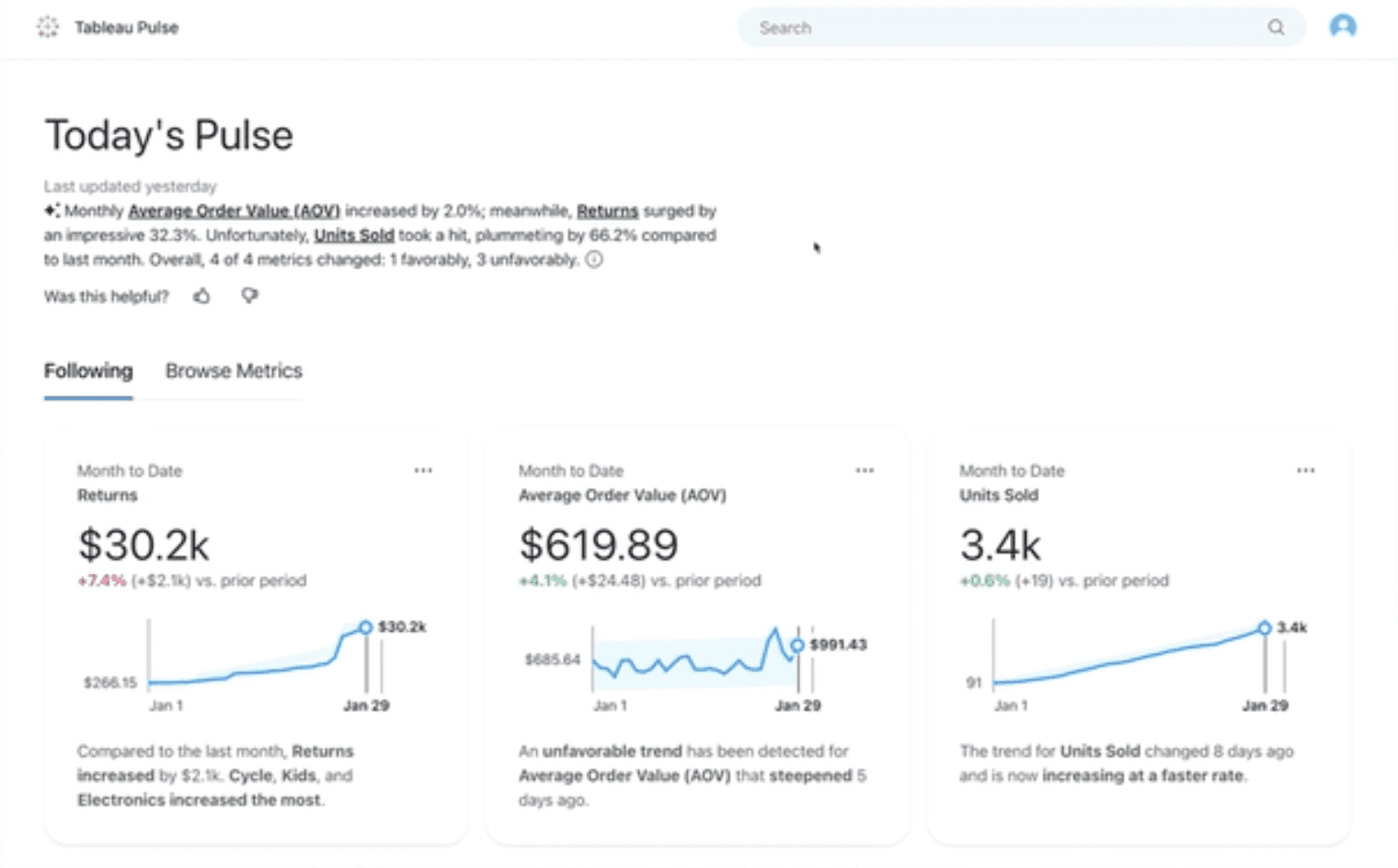Click the $30.2k Returns value
Viewport: 1398px width, 868px height.
click(x=143, y=545)
